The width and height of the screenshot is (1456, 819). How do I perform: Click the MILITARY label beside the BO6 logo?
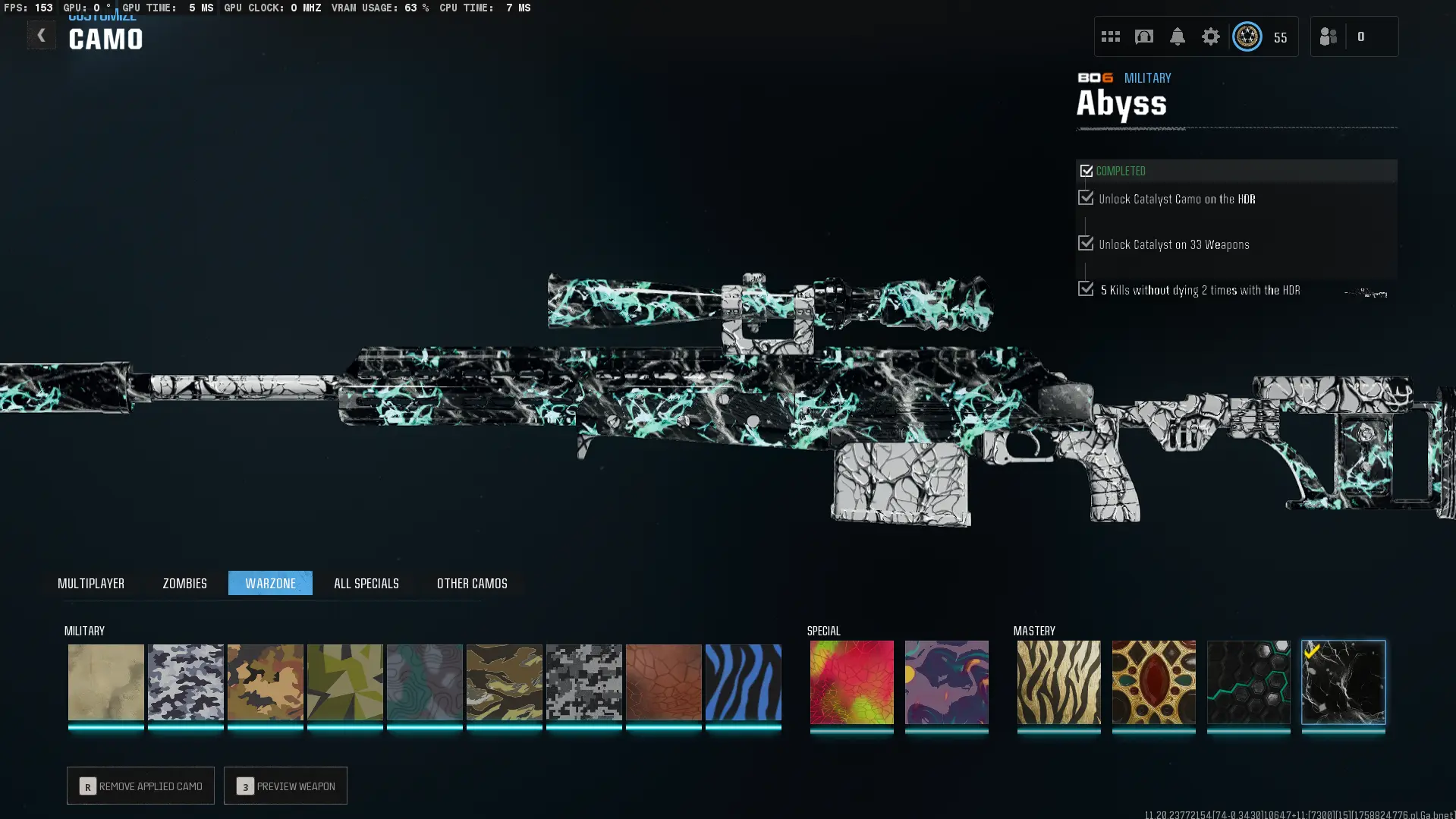click(x=1148, y=77)
